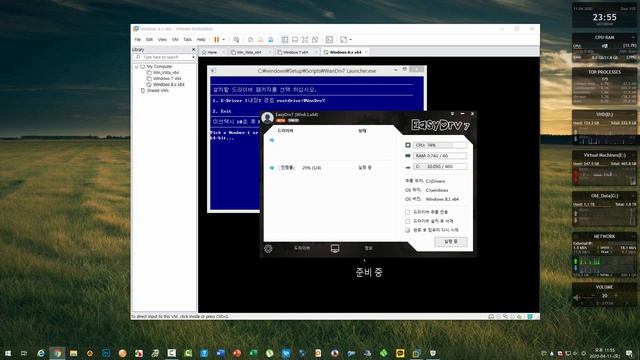Click the EasyDrv7 settings gear icon
The height and width of the screenshot is (360, 640).
(x=268, y=248)
